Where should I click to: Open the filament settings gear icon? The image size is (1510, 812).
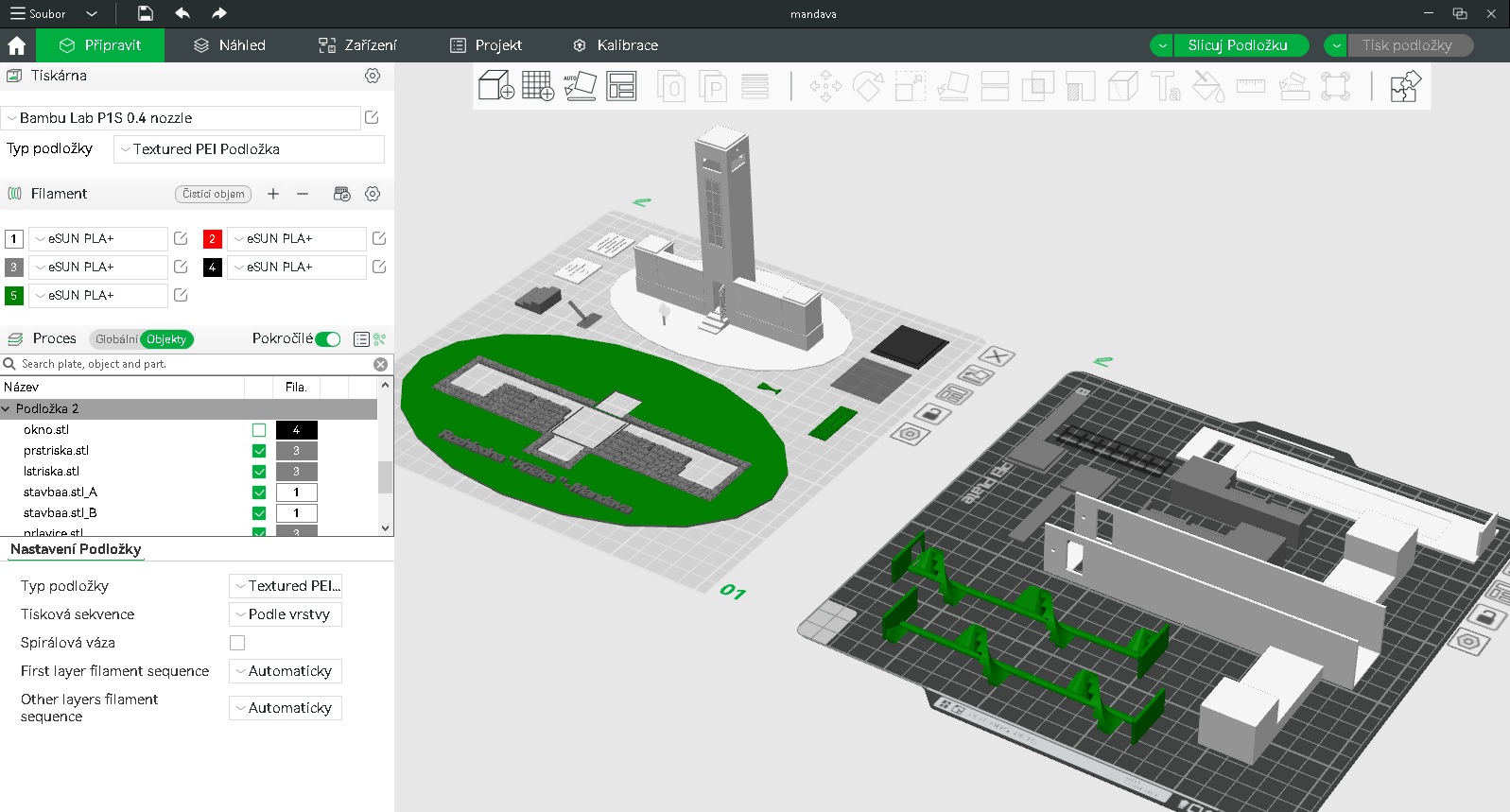(373, 194)
